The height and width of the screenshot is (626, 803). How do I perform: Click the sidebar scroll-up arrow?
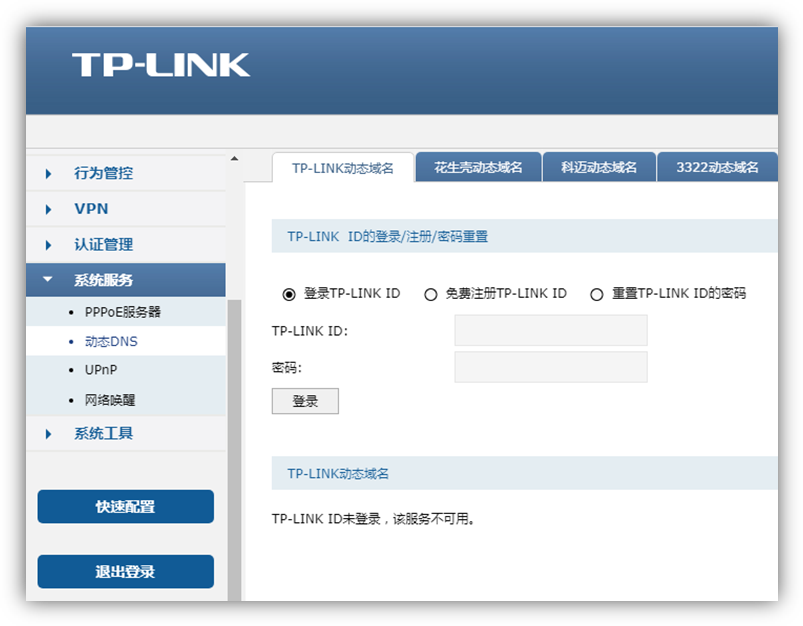(x=235, y=159)
